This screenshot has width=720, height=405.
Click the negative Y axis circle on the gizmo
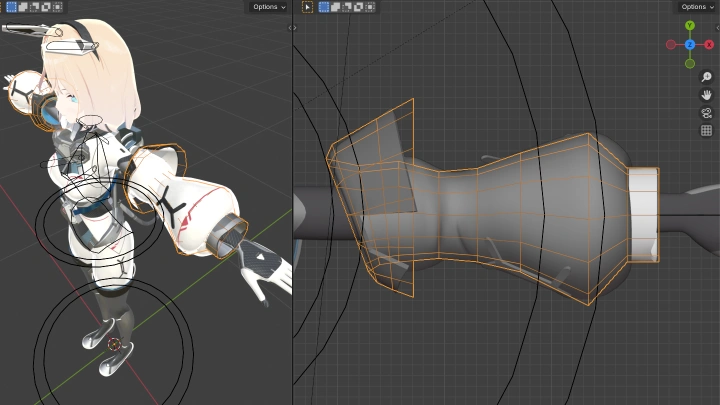[x=690, y=63]
